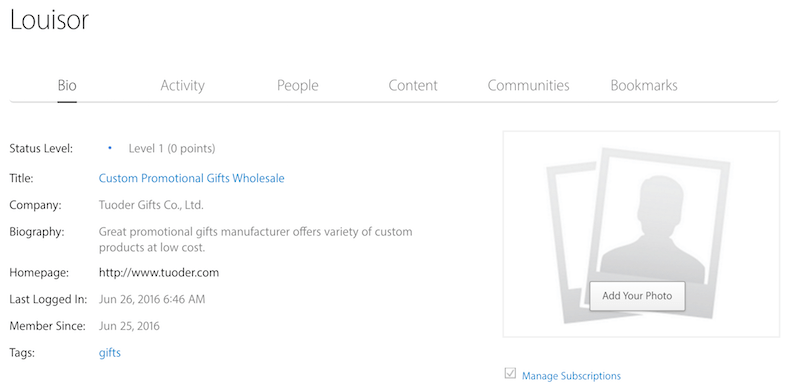The height and width of the screenshot is (392, 800).
Task: Open the People tab
Action: 297,85
